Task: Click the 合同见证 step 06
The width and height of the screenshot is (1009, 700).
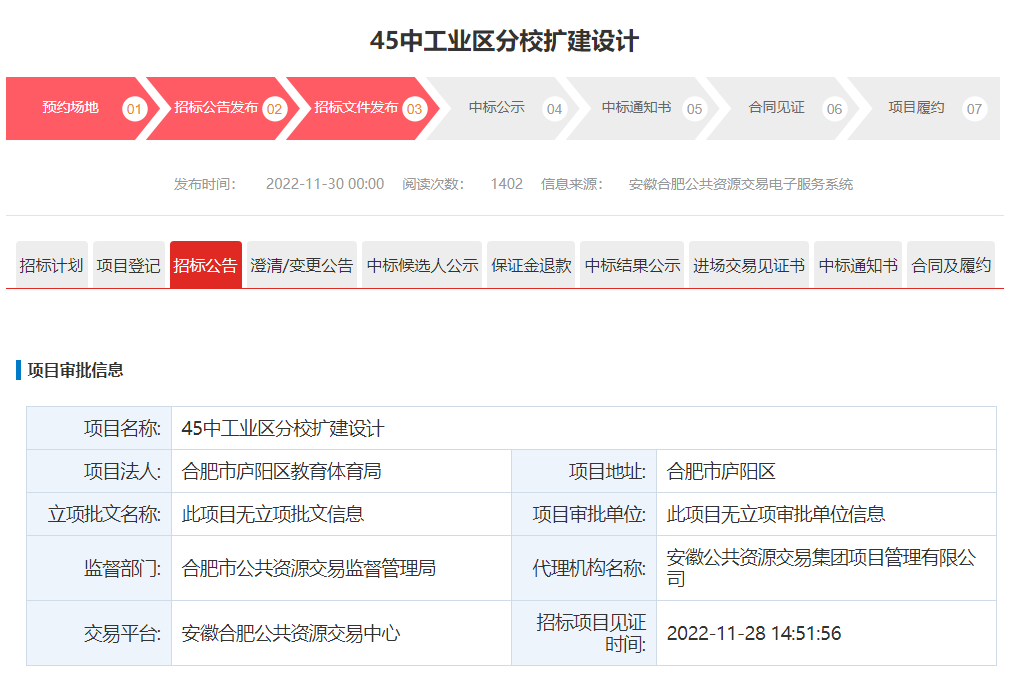Action: [x=780, y=108]
